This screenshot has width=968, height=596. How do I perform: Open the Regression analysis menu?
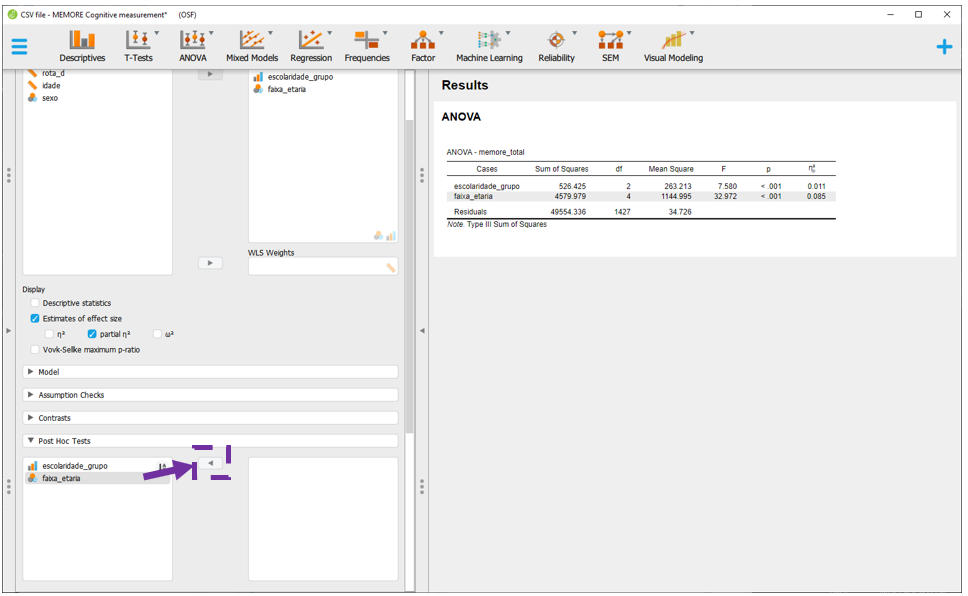tap(311, 46)
